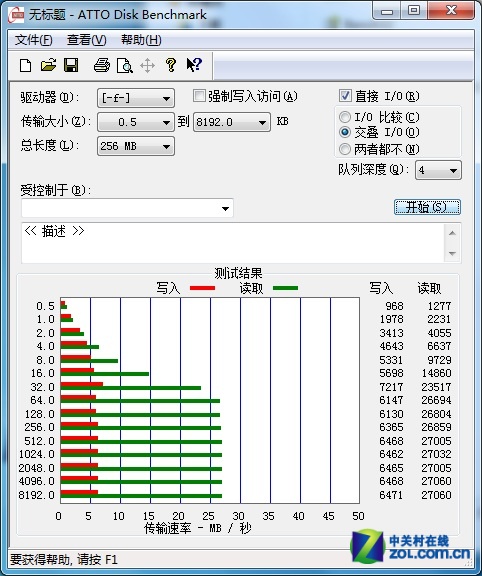Select the 两者都不 radio button
Viewport: 482px width, 576px height.
pyautogui.click(x=345, y=149)
